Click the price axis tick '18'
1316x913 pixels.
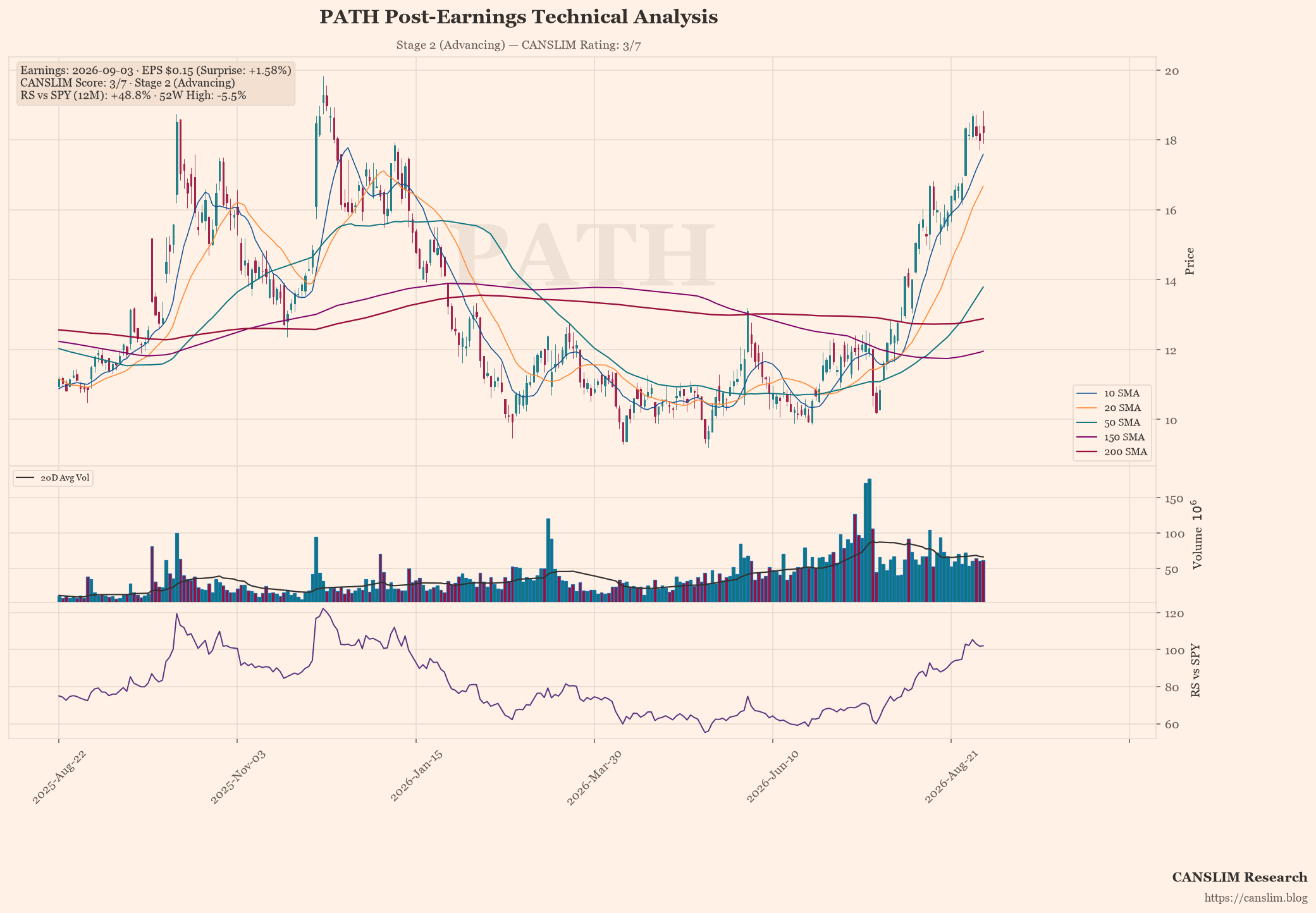[x=1171, y=140]
